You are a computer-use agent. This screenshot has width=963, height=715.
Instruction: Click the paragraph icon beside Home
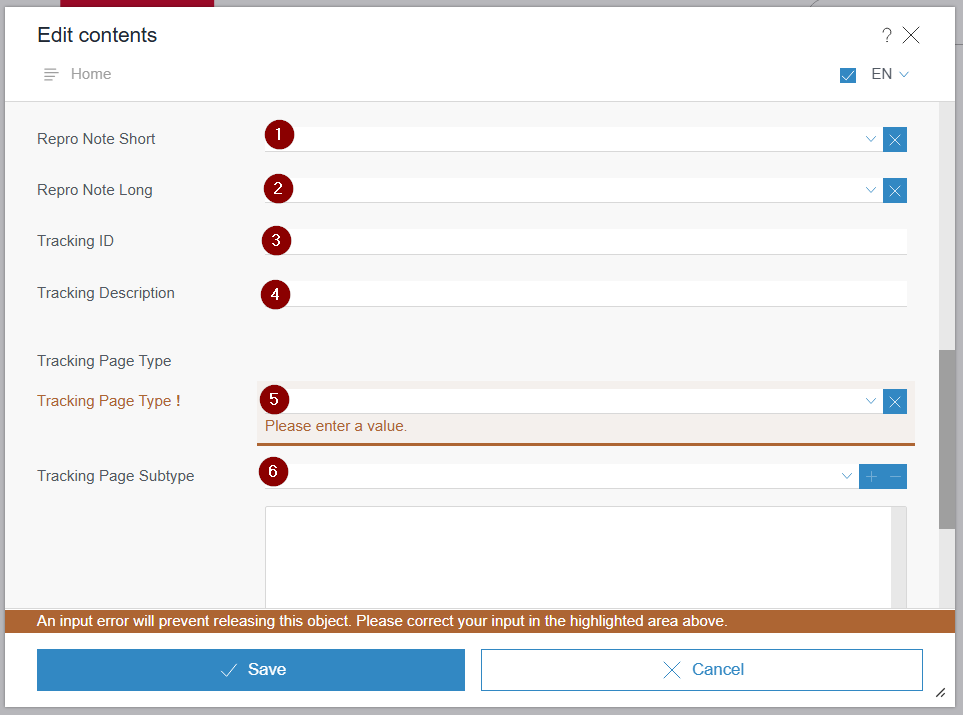tap(51, 74)
